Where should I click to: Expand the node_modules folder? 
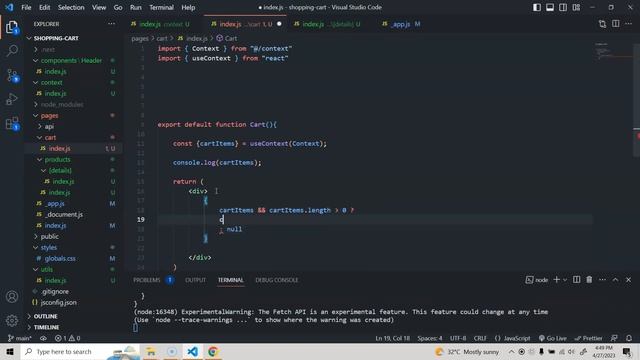pos(62,104)
